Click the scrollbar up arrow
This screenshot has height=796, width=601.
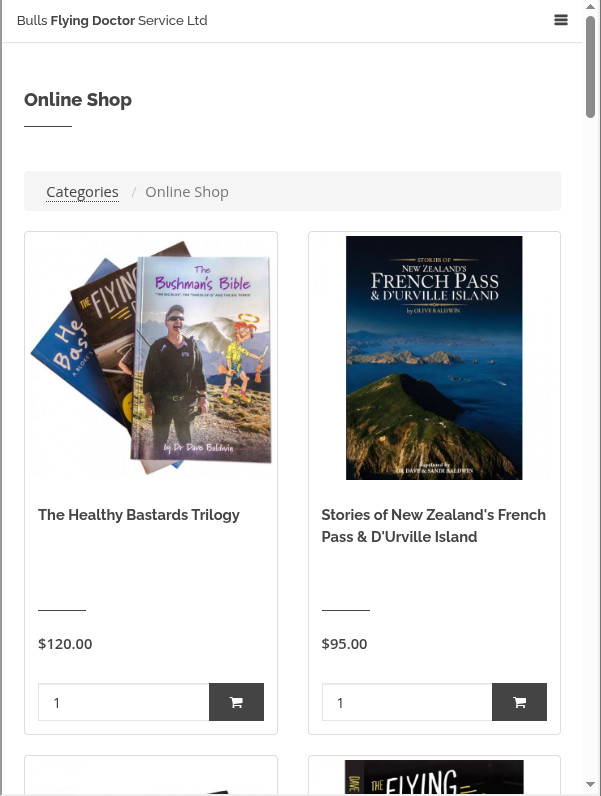coord(590,7)
